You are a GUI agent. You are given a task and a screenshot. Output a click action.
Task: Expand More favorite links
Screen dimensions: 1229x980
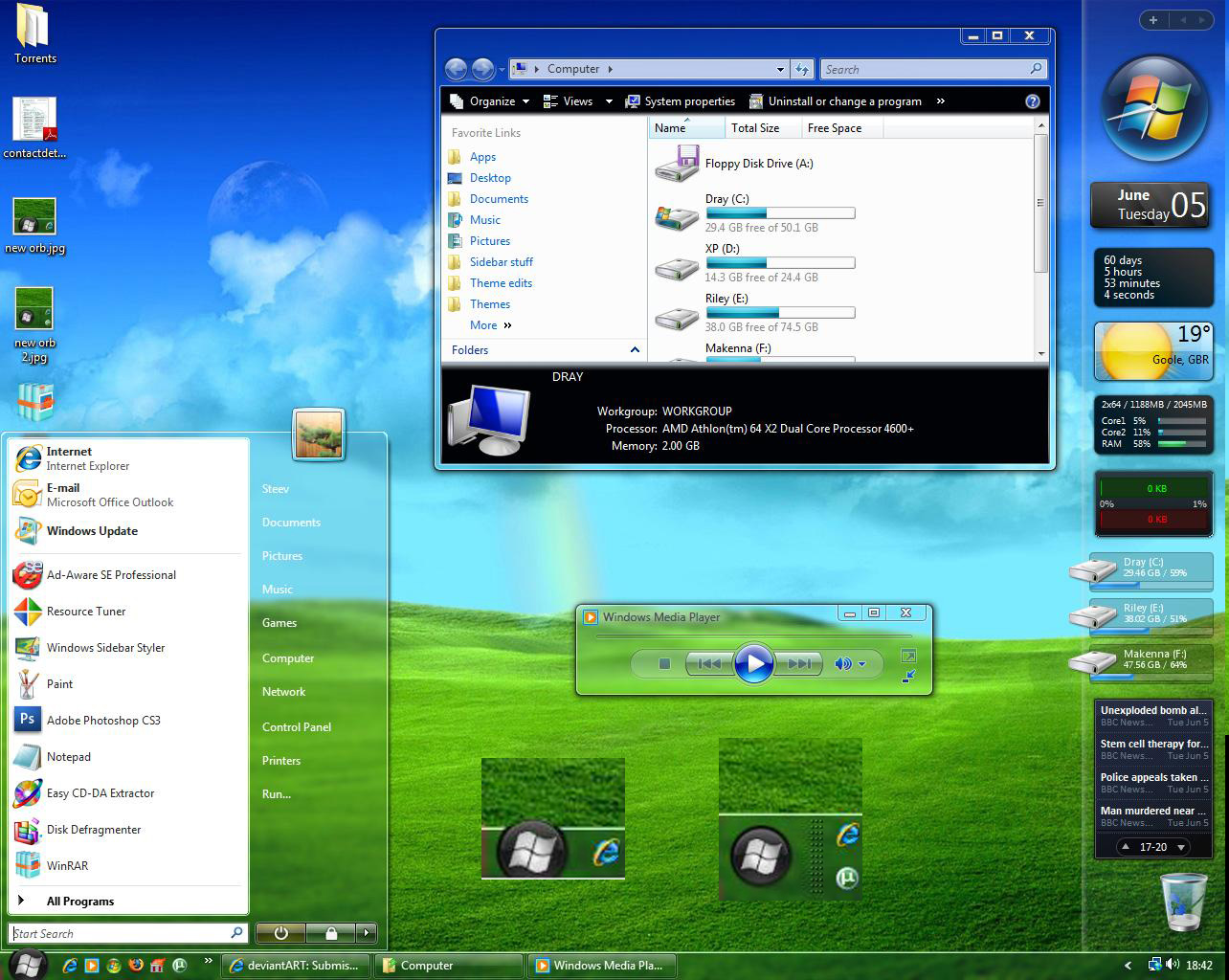pyautogui.click(x=491, y=325)
